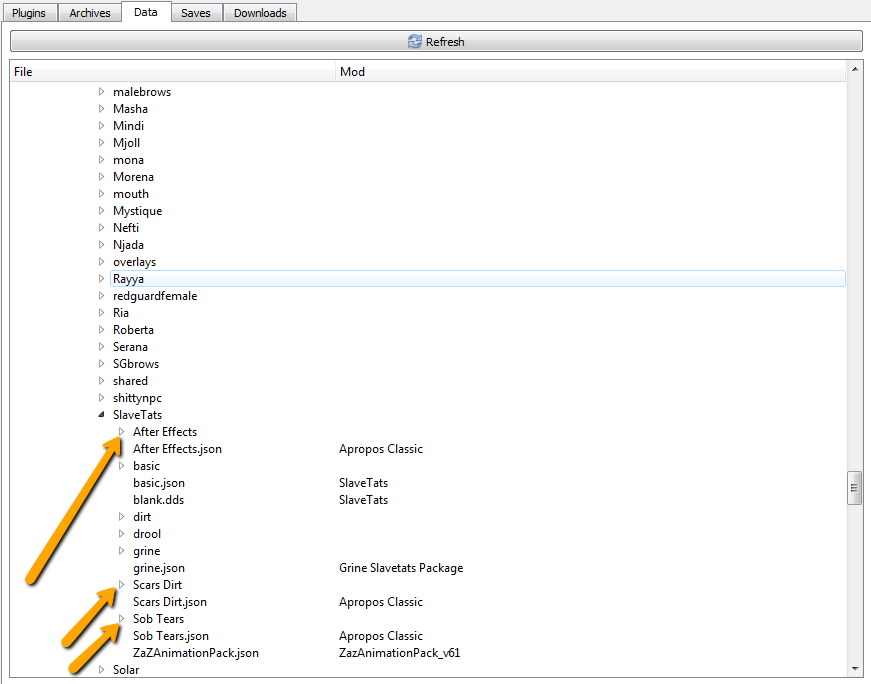Expand the Solar folder
871x684 pixels.
(x=101, y=670)
